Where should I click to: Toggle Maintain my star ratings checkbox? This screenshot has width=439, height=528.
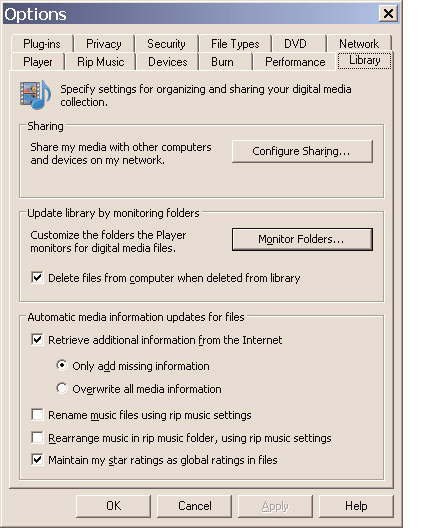(x=37, y=460)
